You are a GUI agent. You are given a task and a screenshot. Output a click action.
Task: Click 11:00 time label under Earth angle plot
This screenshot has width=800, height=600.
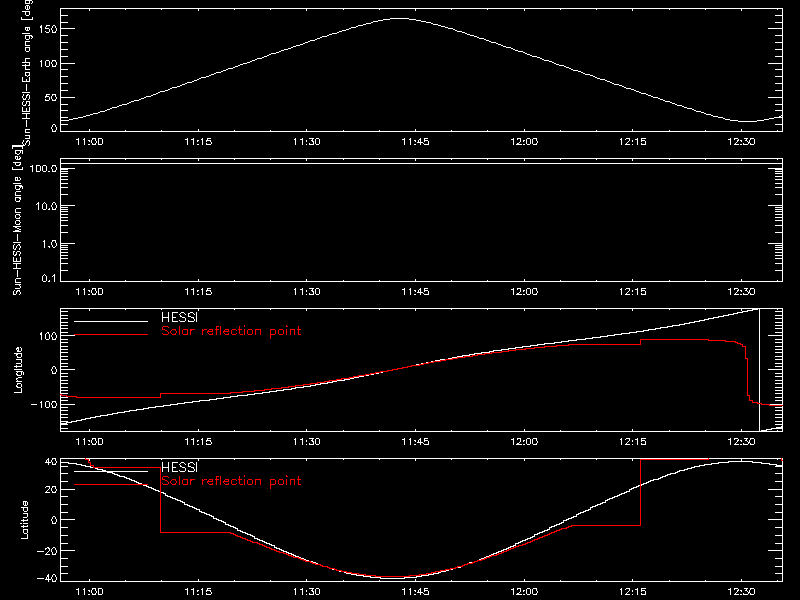coord(89,142)
